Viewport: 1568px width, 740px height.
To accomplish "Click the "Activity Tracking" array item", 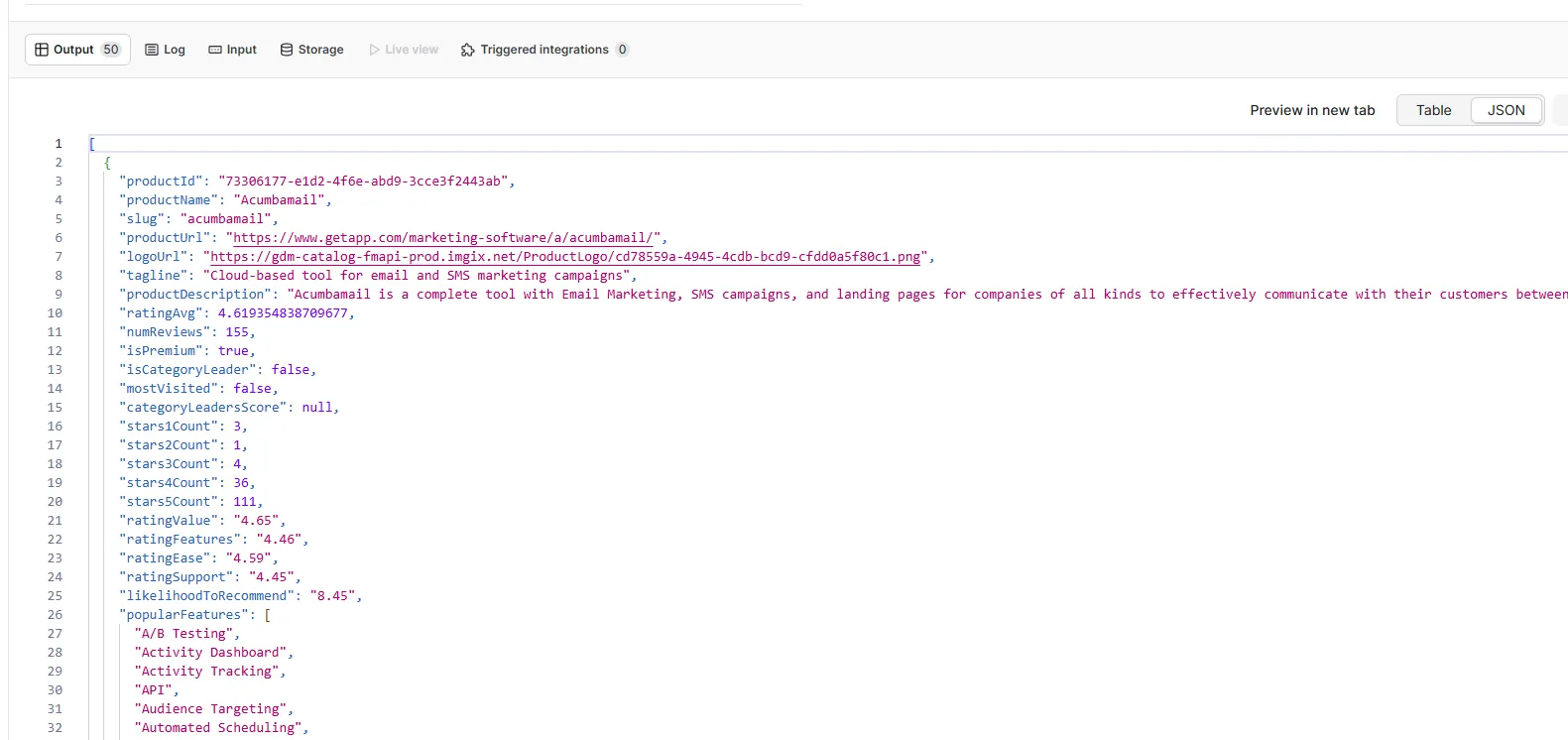I will (206, 672).
